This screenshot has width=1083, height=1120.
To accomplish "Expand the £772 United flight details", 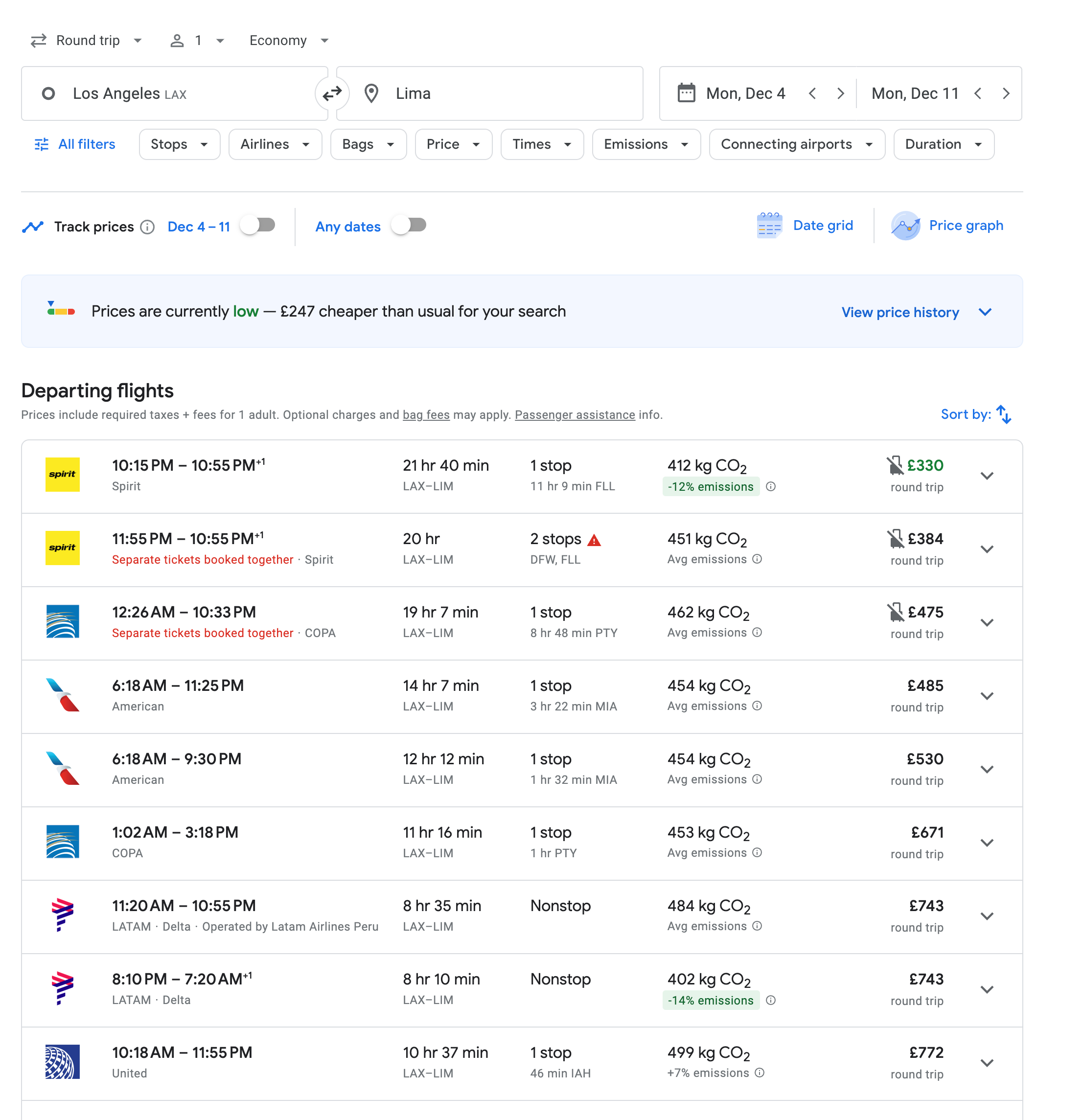I will pos(987,1063).
